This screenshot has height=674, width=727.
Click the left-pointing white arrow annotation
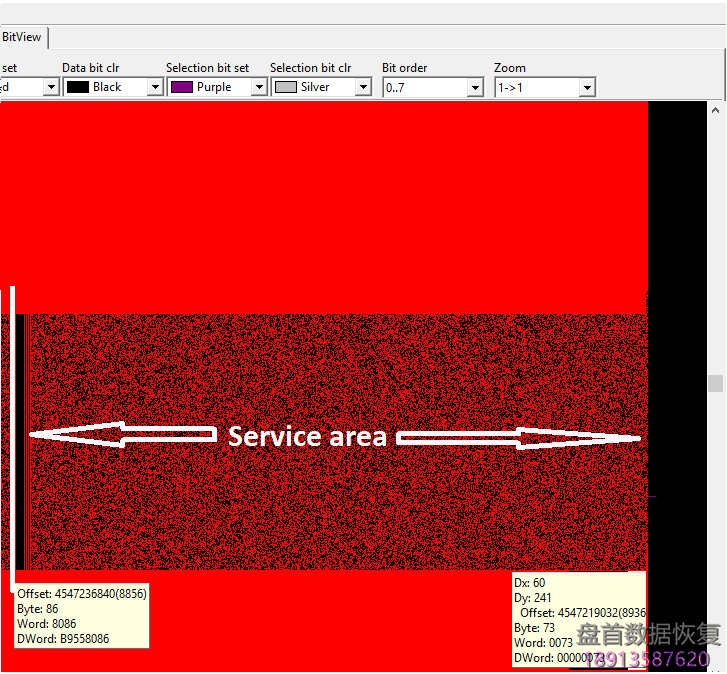(122, 434)
